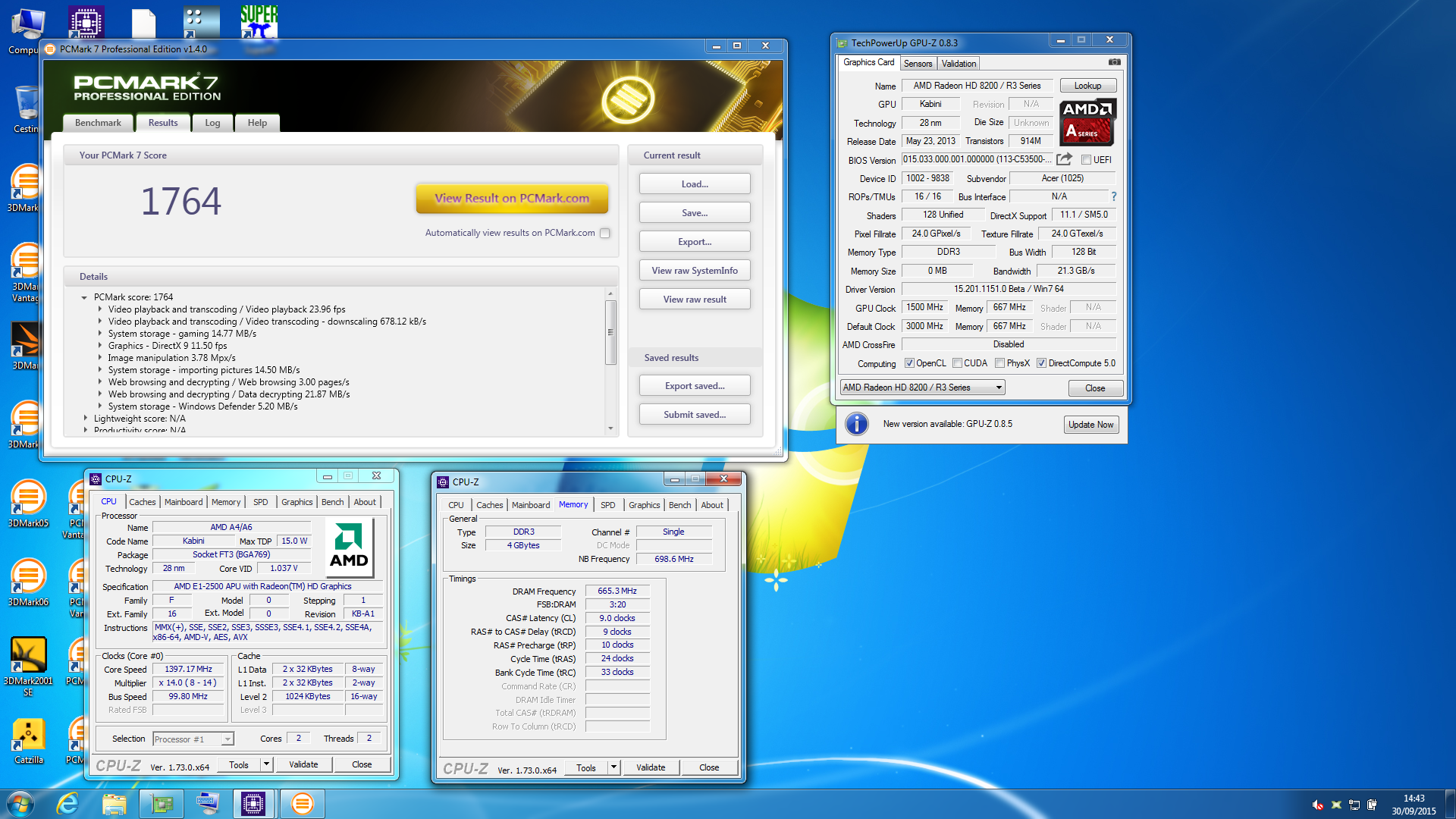Open File Explorer from the taskbar
Screen dimensions: 1456x819
[114, 803]
